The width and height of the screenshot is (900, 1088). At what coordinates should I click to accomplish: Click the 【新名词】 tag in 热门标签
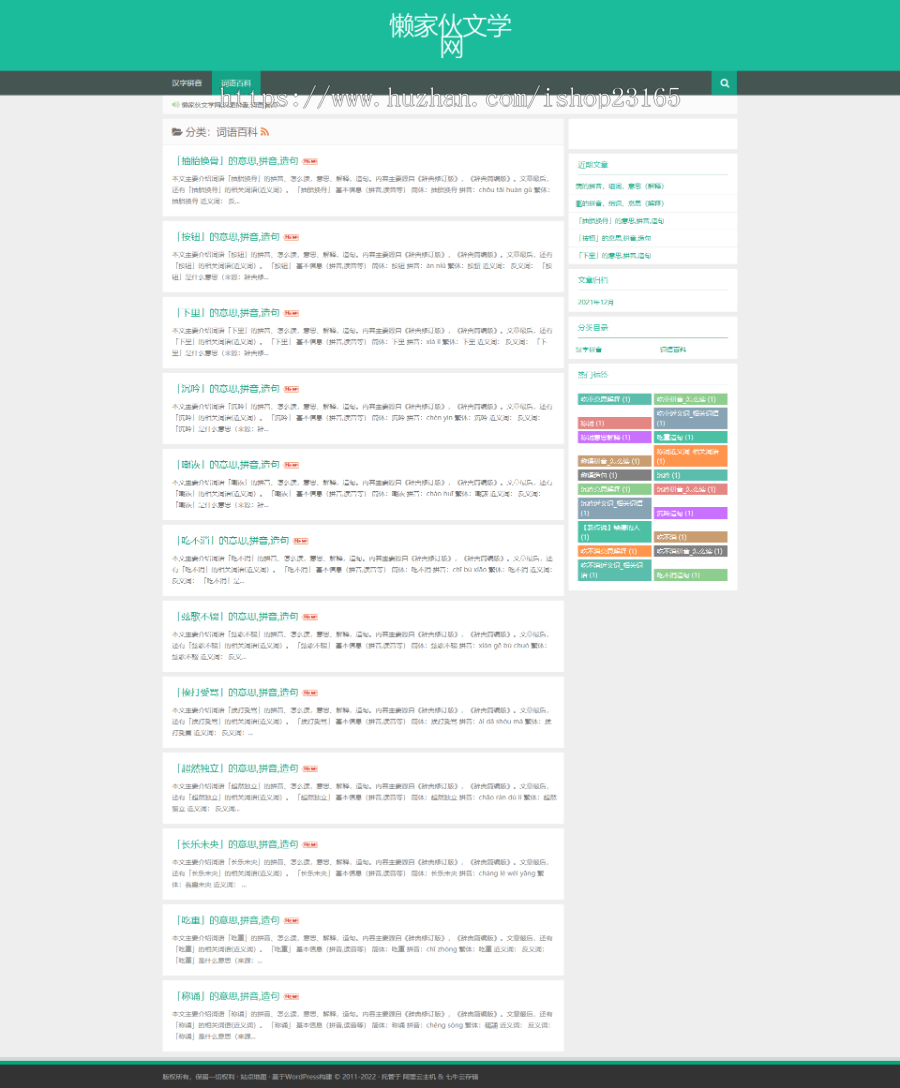pyautogui.click(x=614, y=532)
